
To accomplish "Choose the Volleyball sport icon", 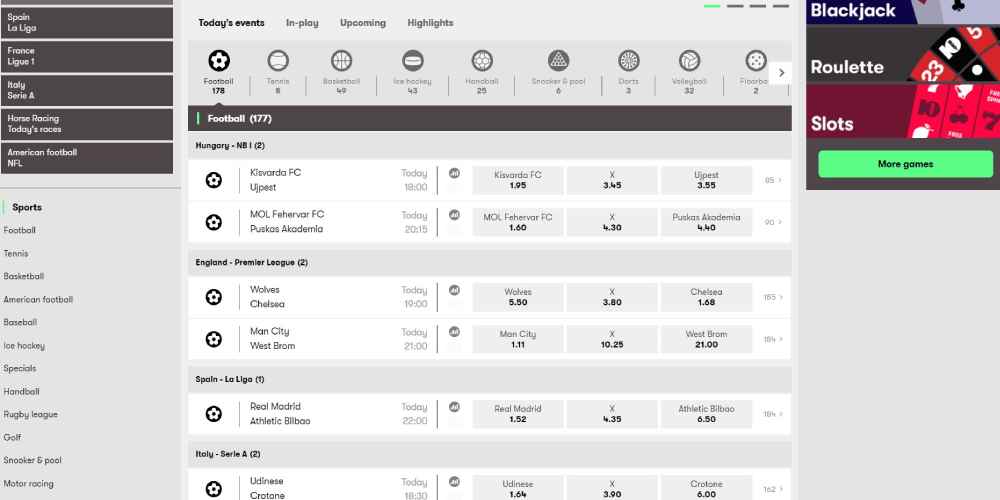I will click(x=689, y=62).
